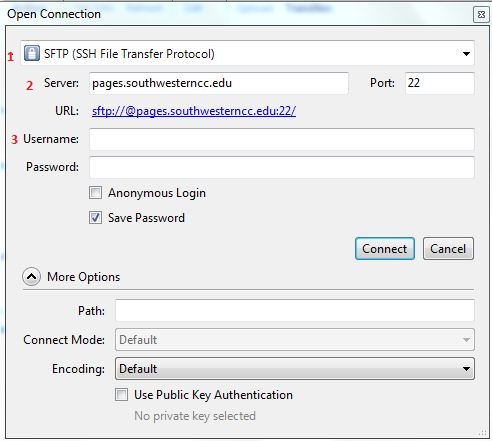The width and height of the screenshot is (492, 441).
Task: Click the Path input field
Action: [295, 310]
